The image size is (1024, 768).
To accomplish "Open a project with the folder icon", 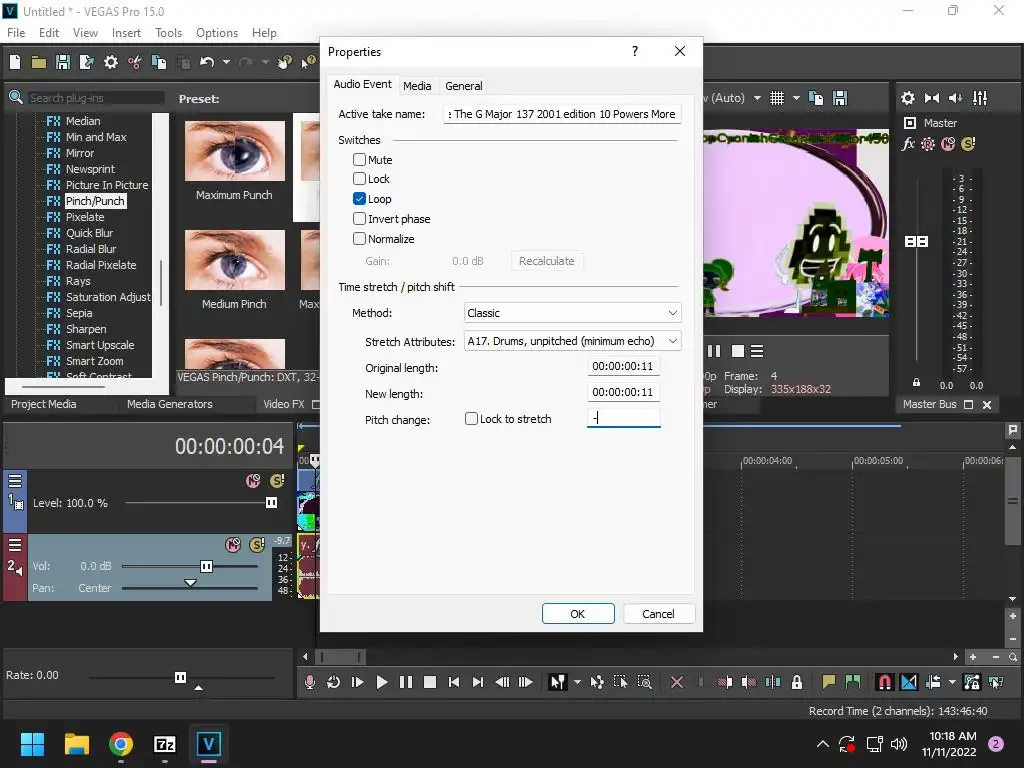I will click(x=39, y=62).
